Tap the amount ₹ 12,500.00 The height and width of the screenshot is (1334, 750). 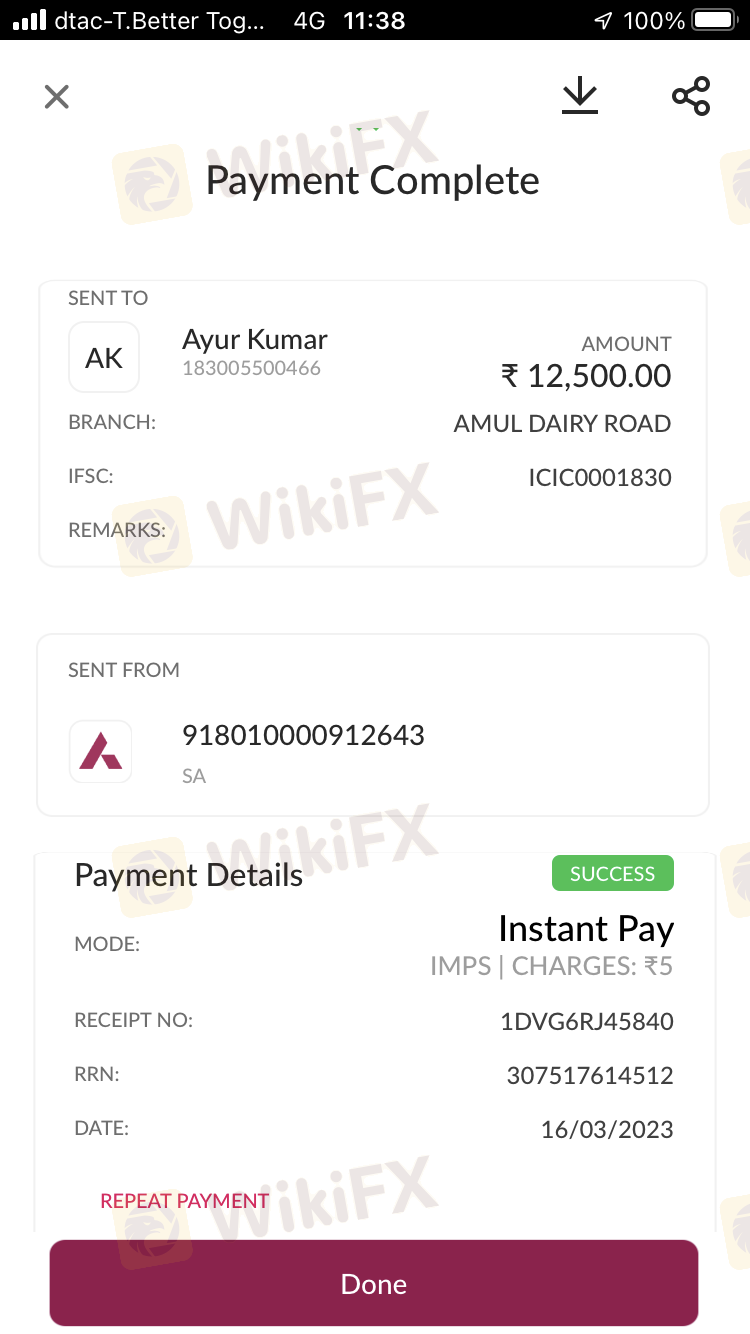click(x=586, y=376)
